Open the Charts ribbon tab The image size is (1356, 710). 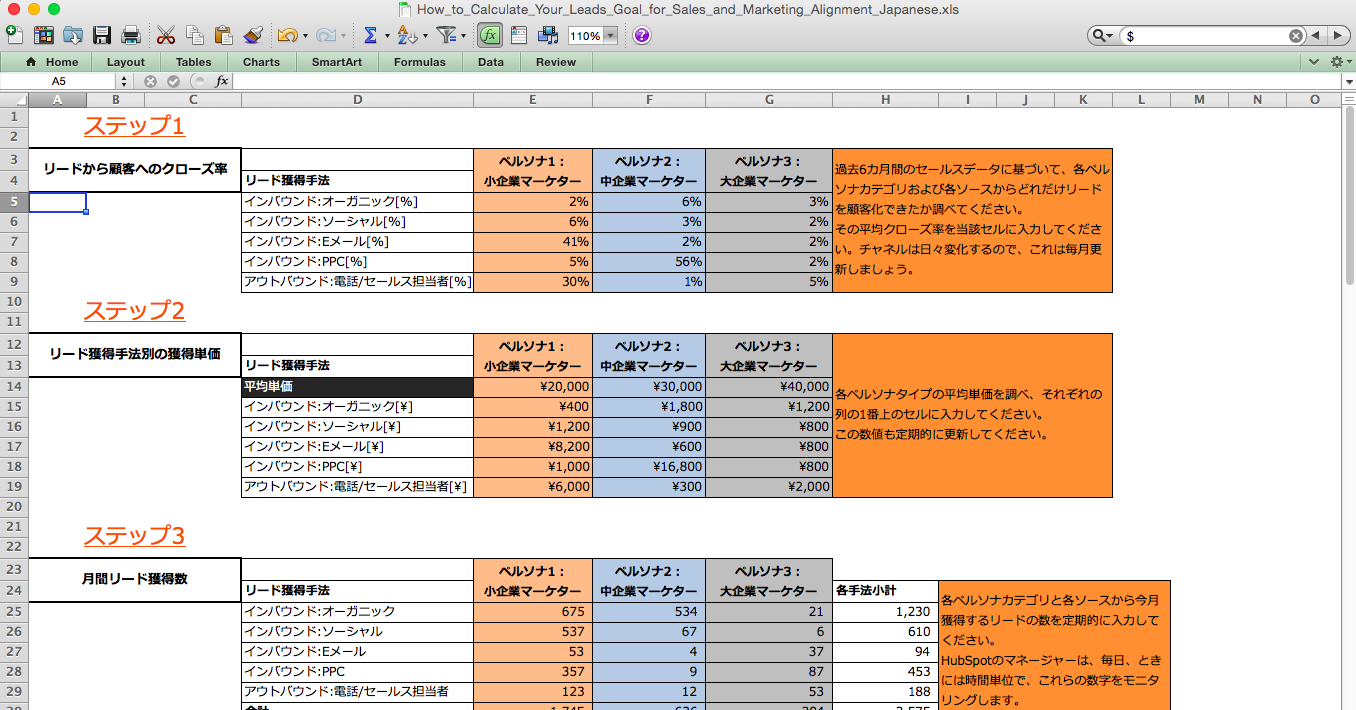pos(261,61)
